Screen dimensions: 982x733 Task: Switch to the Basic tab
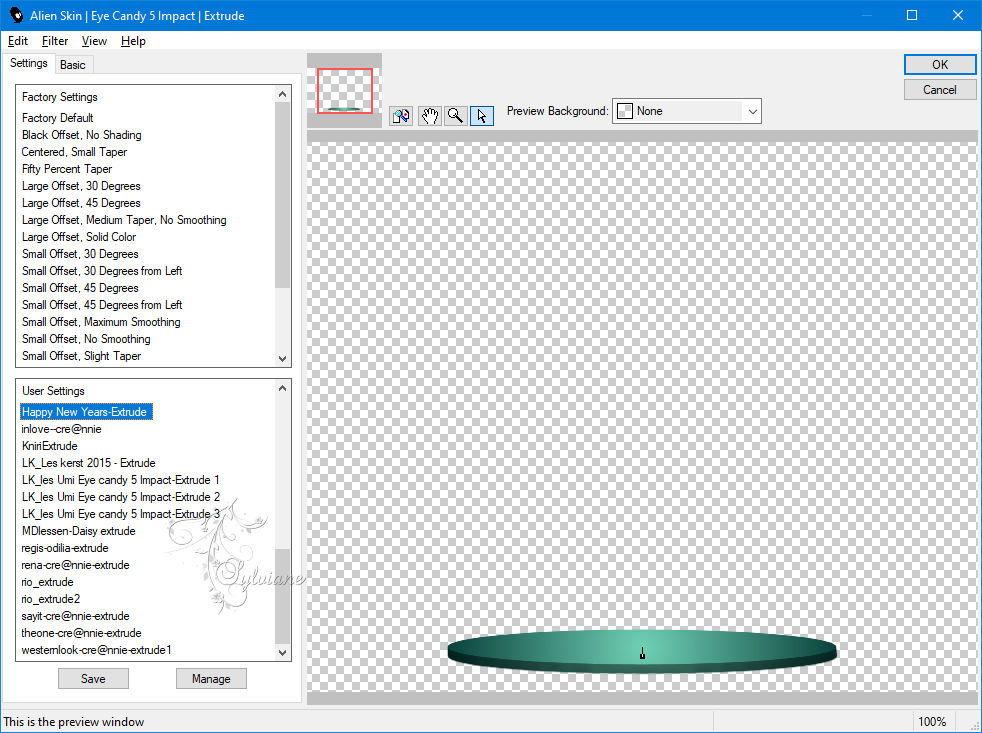(73, 65)
